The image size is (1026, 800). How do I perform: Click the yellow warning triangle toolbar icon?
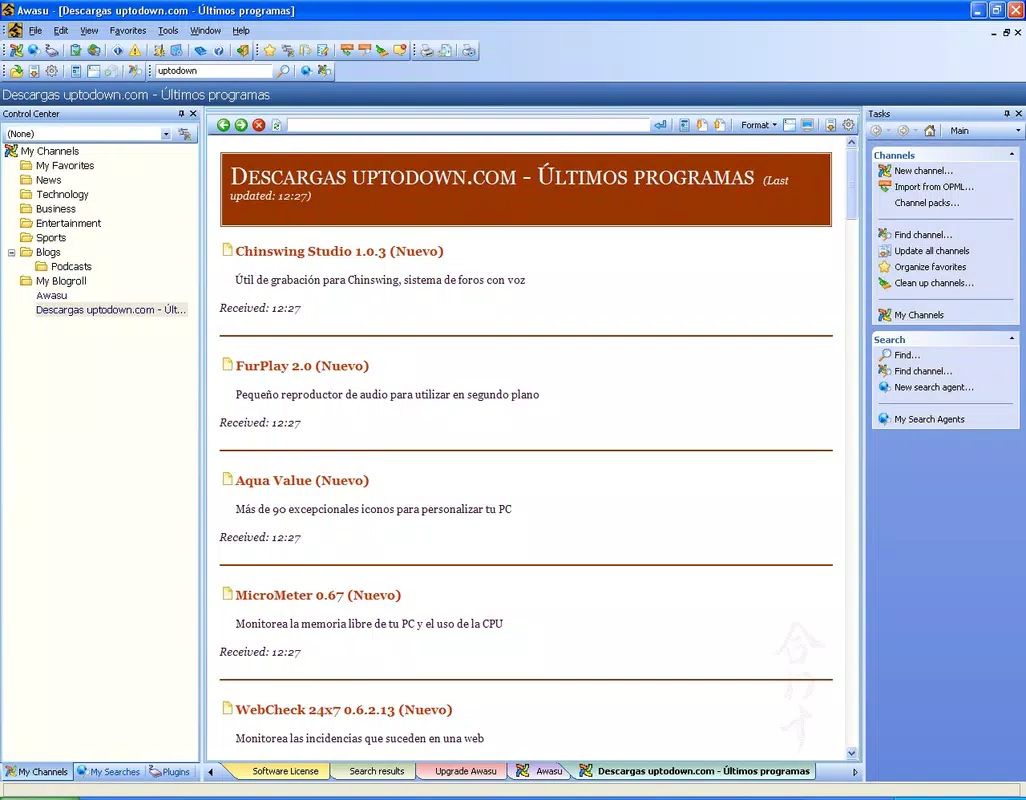[x=135, y=50]
